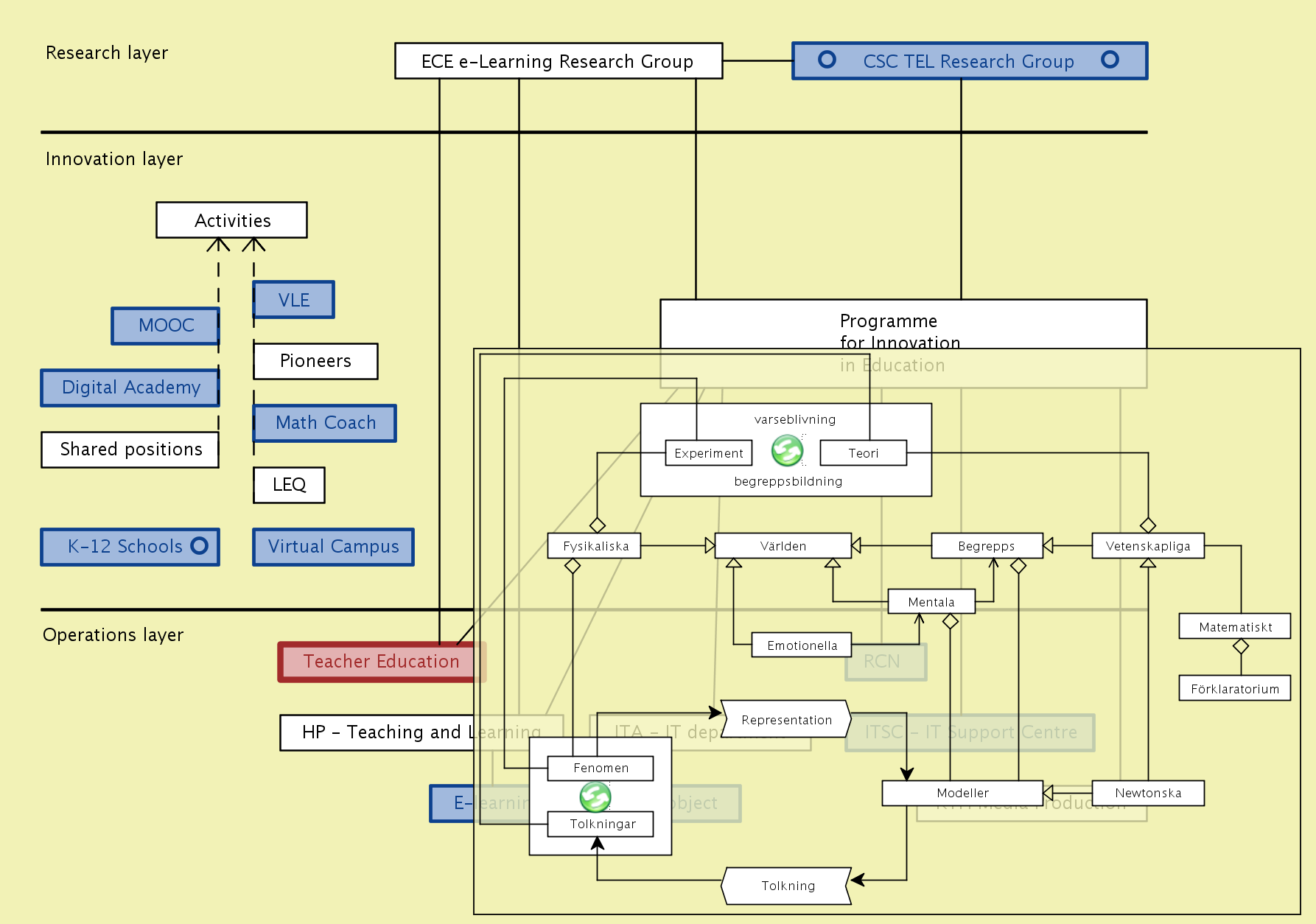Viewport: 1316px width, 924px height.
Task: Select the red Teacher Education box
Action: pyautogui.click(x=380, y=662)
